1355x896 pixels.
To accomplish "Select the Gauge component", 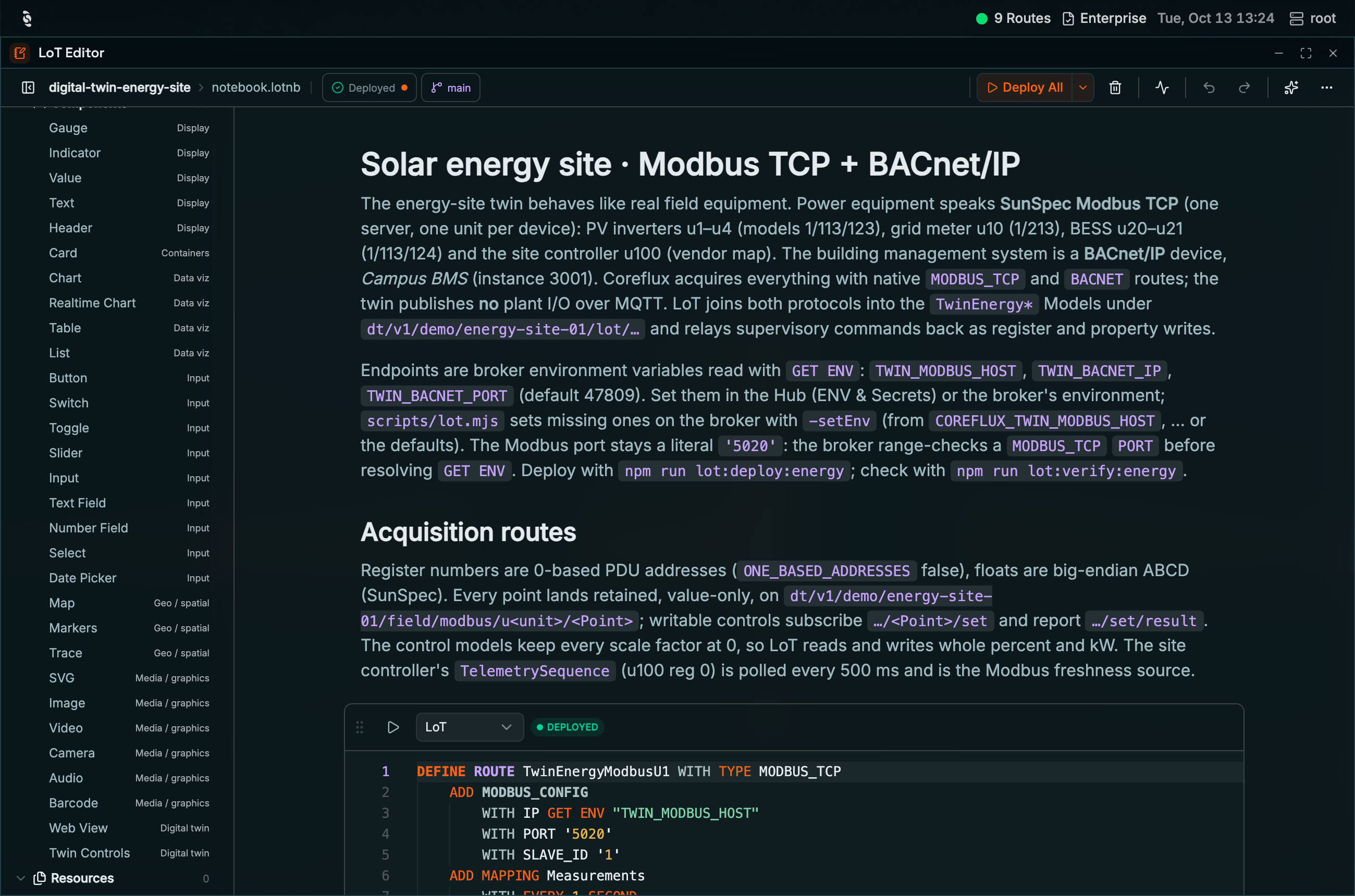I will click(129, 128).
